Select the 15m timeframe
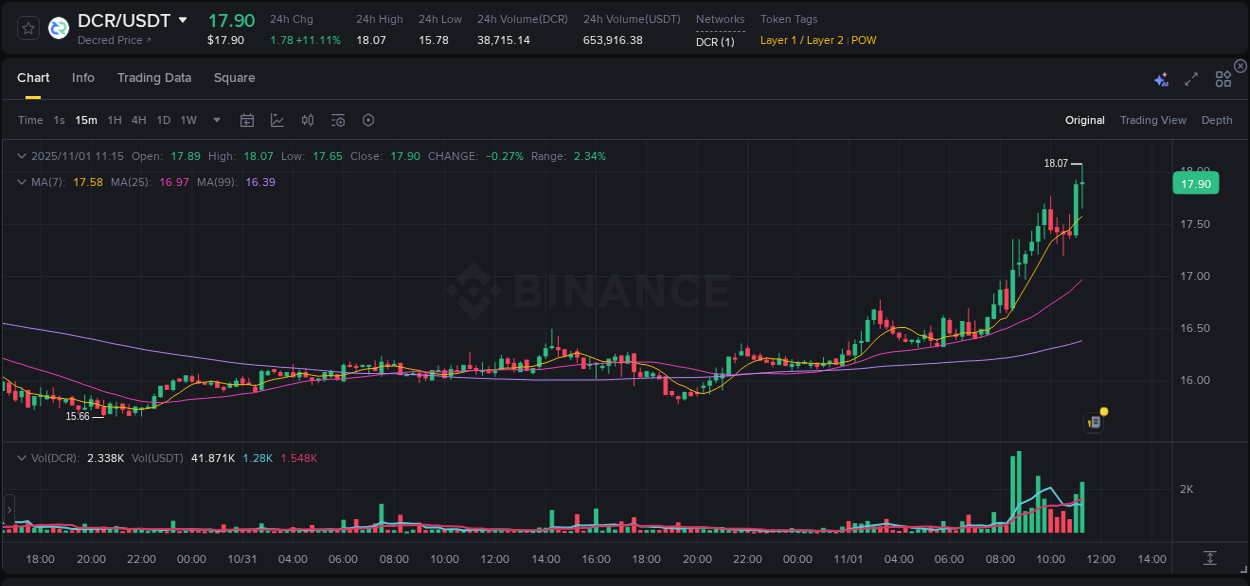This screenshot has height=586, width=1250. [86, 120]
